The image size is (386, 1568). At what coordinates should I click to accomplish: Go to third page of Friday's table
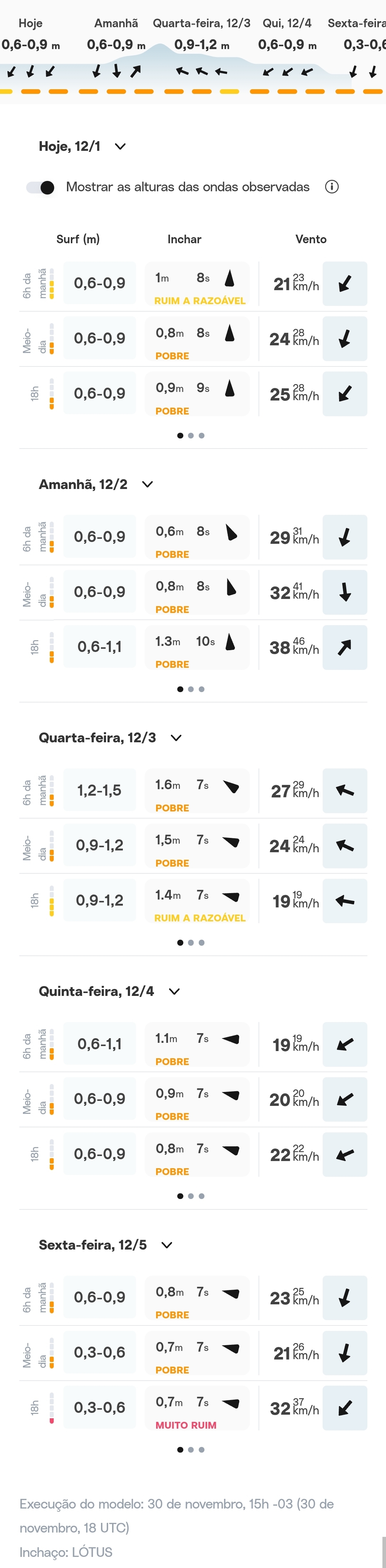click(x=202, y=1449)
